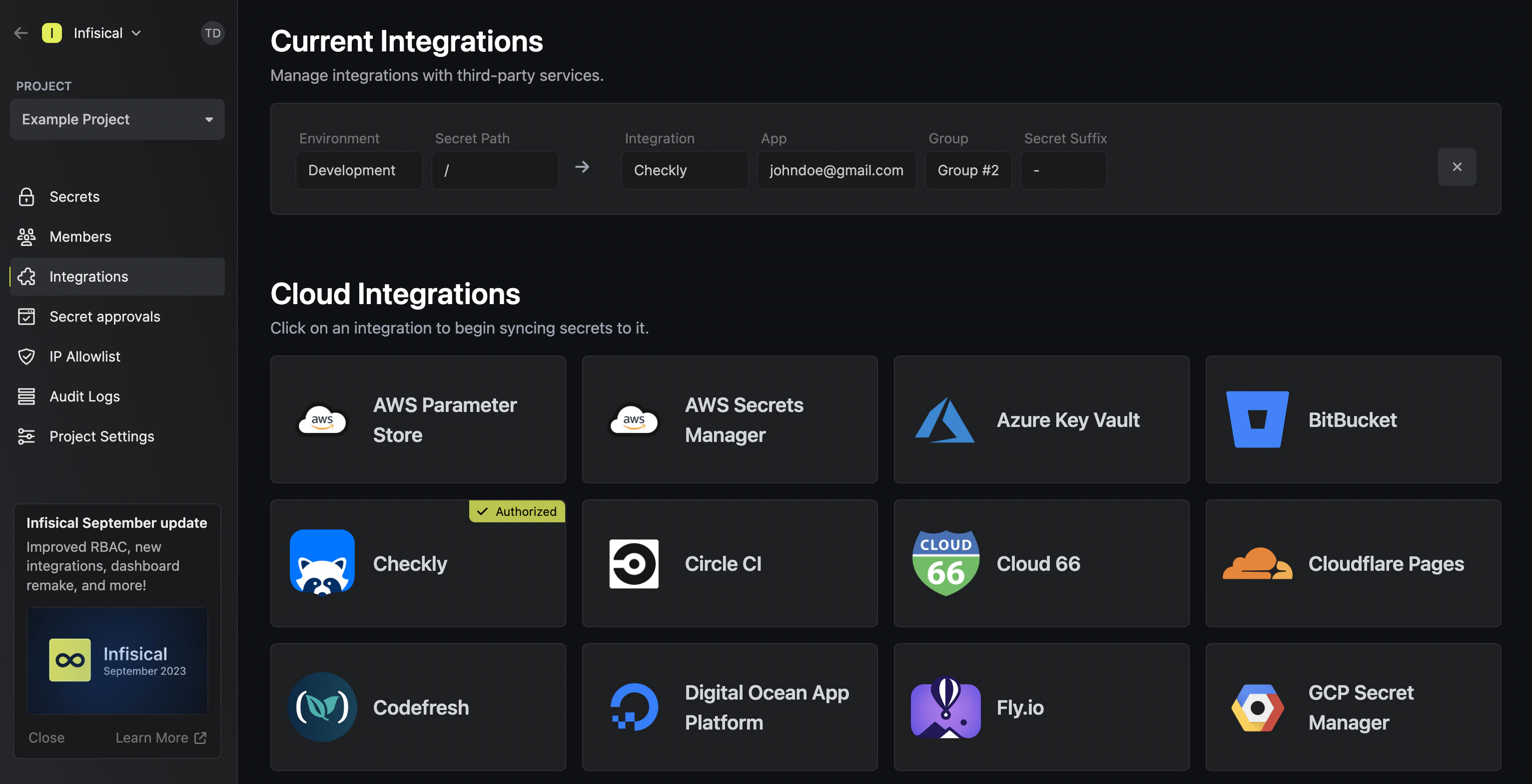Select Integrations in the sidebar
Viewport: 1532px width, 784px height.
point(117,276)
